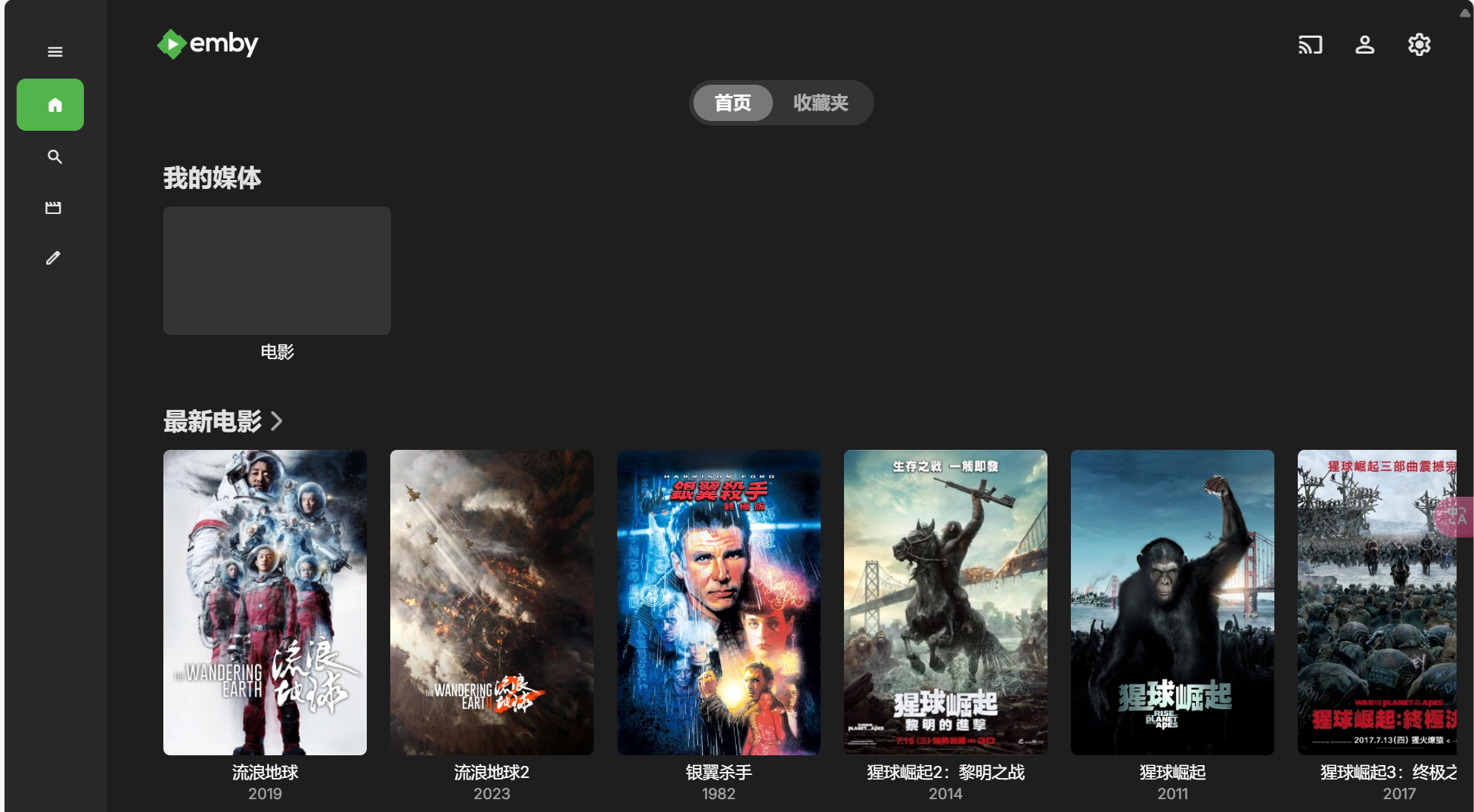Click the pencil edit icon in sidebar
The image size is (1474, 812).
pyautogui.click(x=53, y=258)
